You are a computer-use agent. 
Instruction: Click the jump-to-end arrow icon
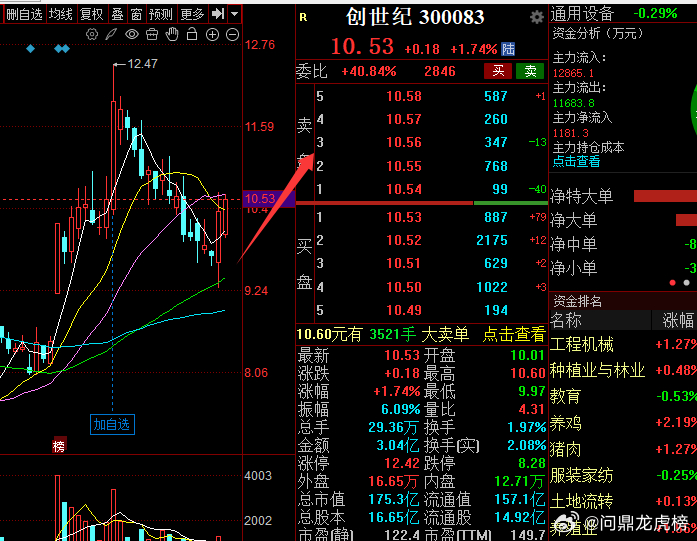(218, 14)
